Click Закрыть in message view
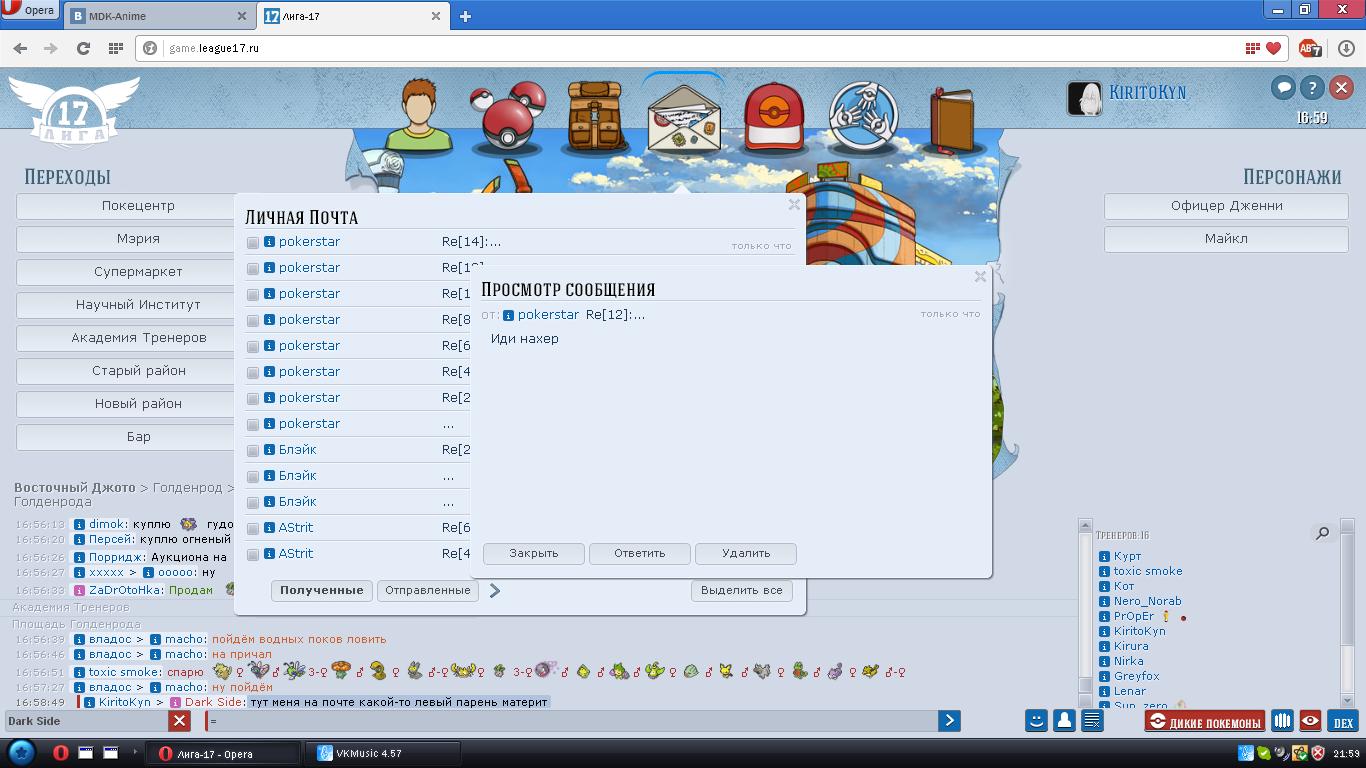Screen dimensions: 1366x768 (x=534, y=554)
